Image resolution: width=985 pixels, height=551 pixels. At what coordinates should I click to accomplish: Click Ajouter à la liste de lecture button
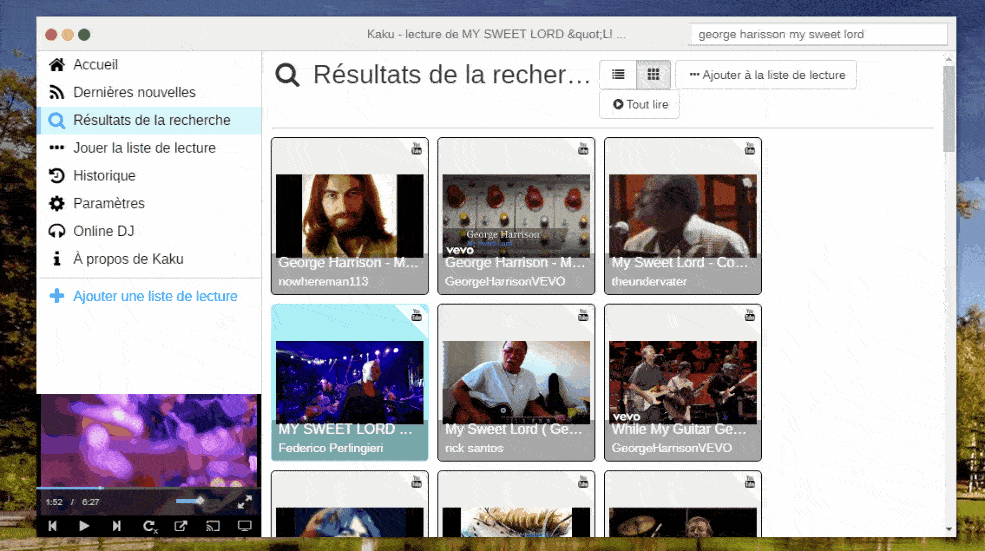tap(766, 75)
